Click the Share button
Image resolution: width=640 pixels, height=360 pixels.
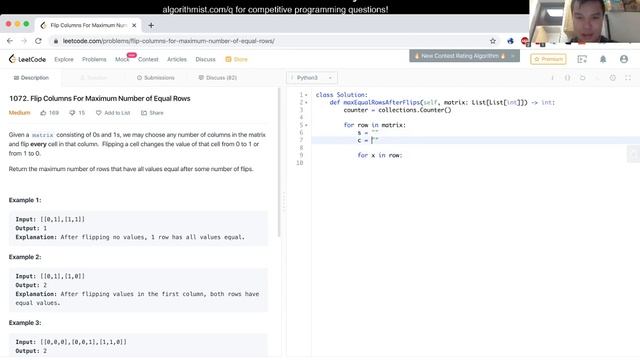(152, 113)
